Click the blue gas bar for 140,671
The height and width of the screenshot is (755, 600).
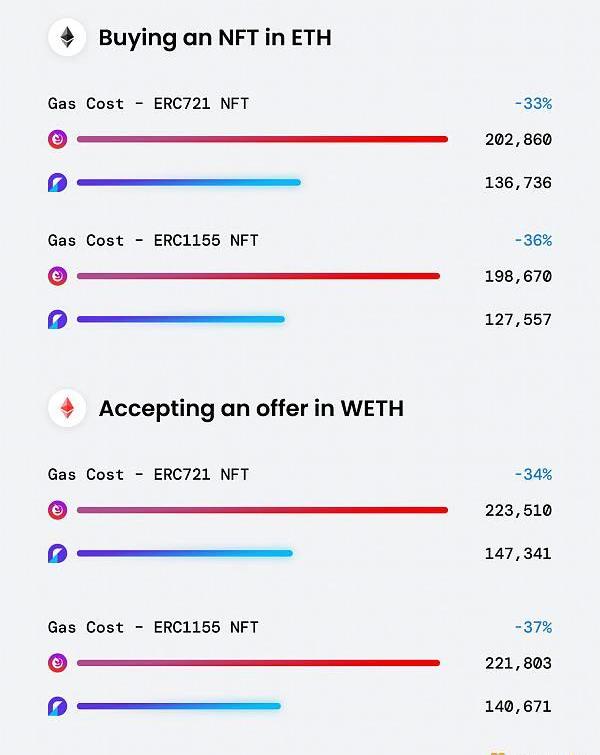pos(179,706)
